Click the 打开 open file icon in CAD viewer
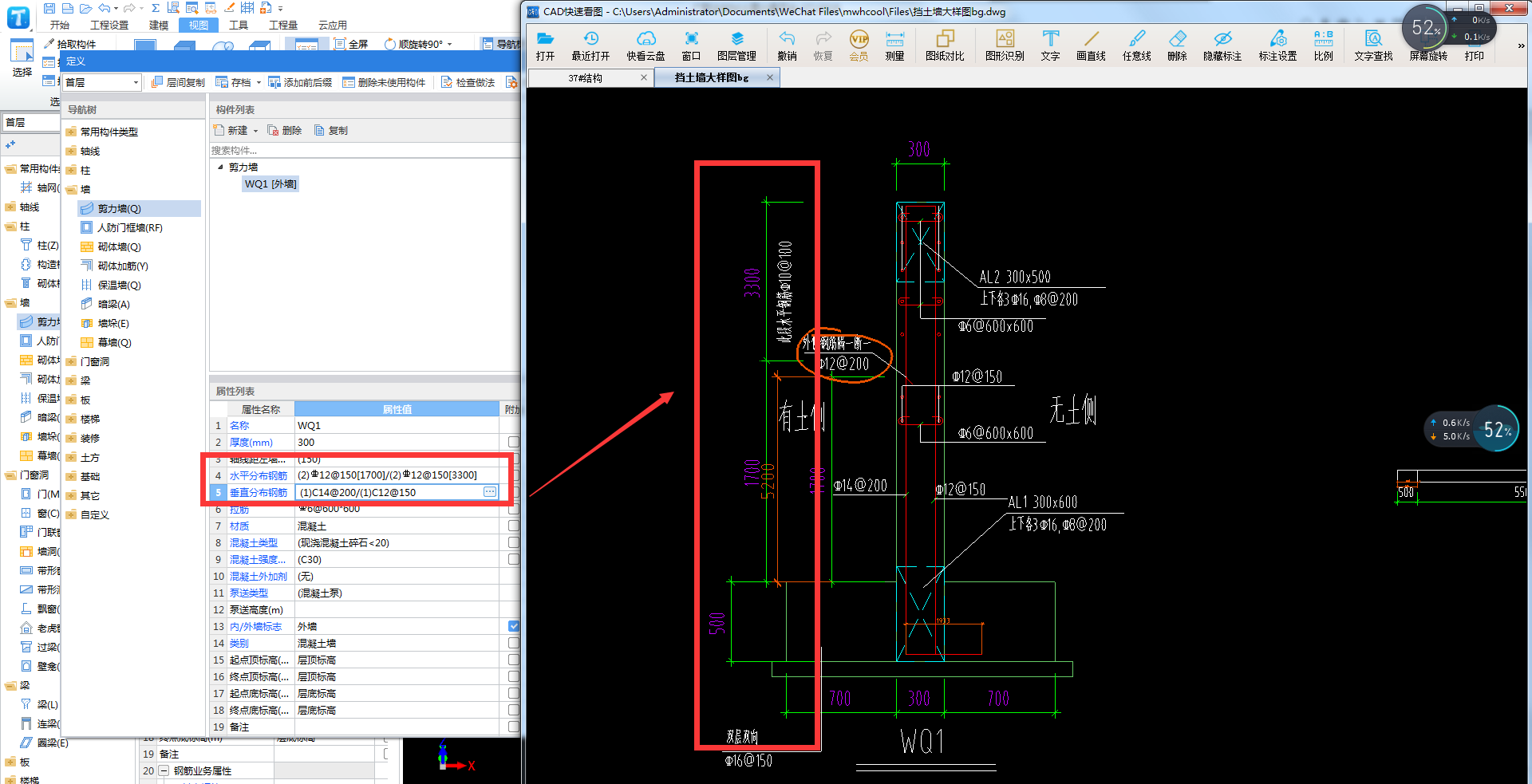Image resolution: width=1532 pixels, height=784 pixels. click(545, 45)
